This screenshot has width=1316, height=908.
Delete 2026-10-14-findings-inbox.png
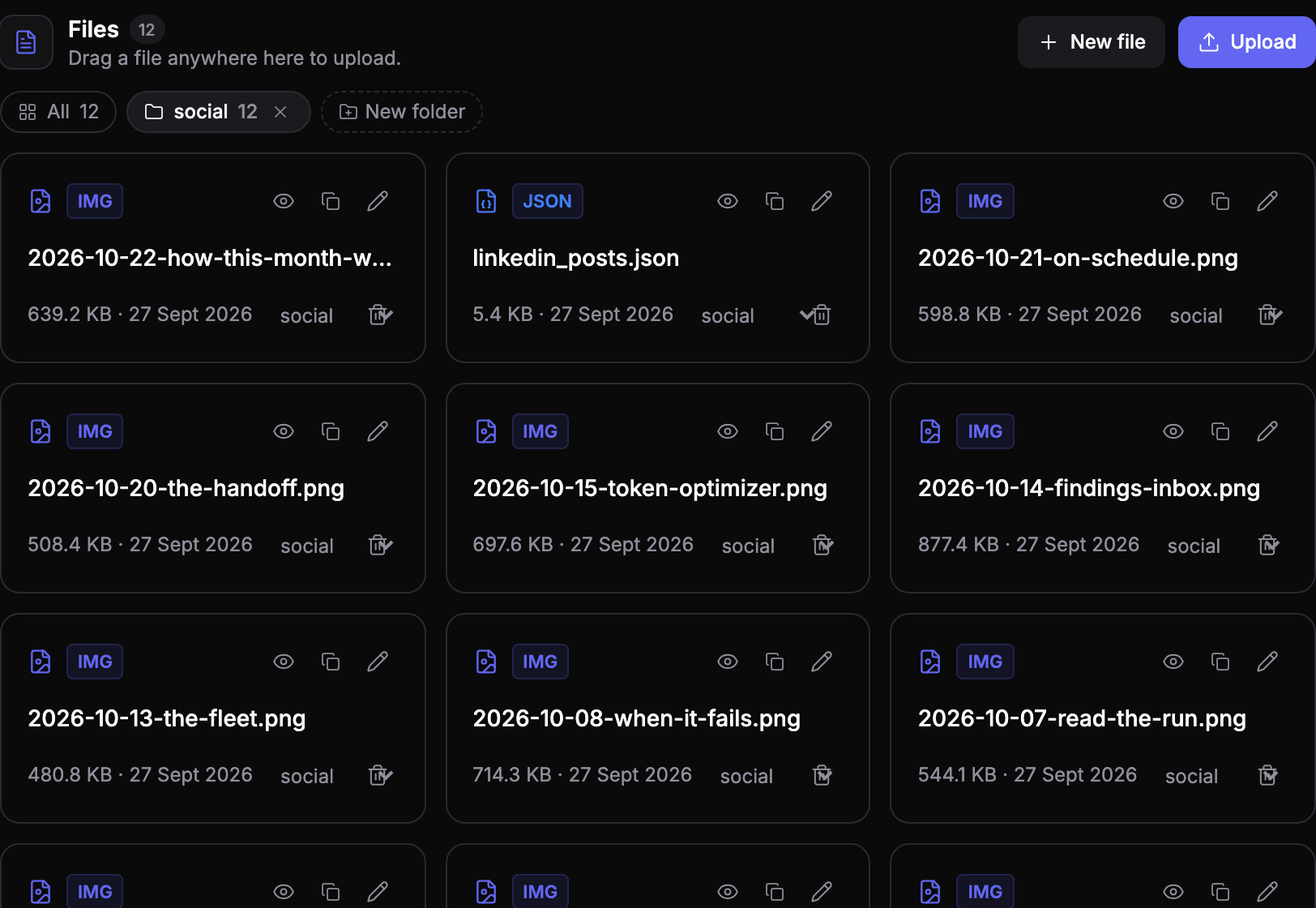click(1268, 545)
